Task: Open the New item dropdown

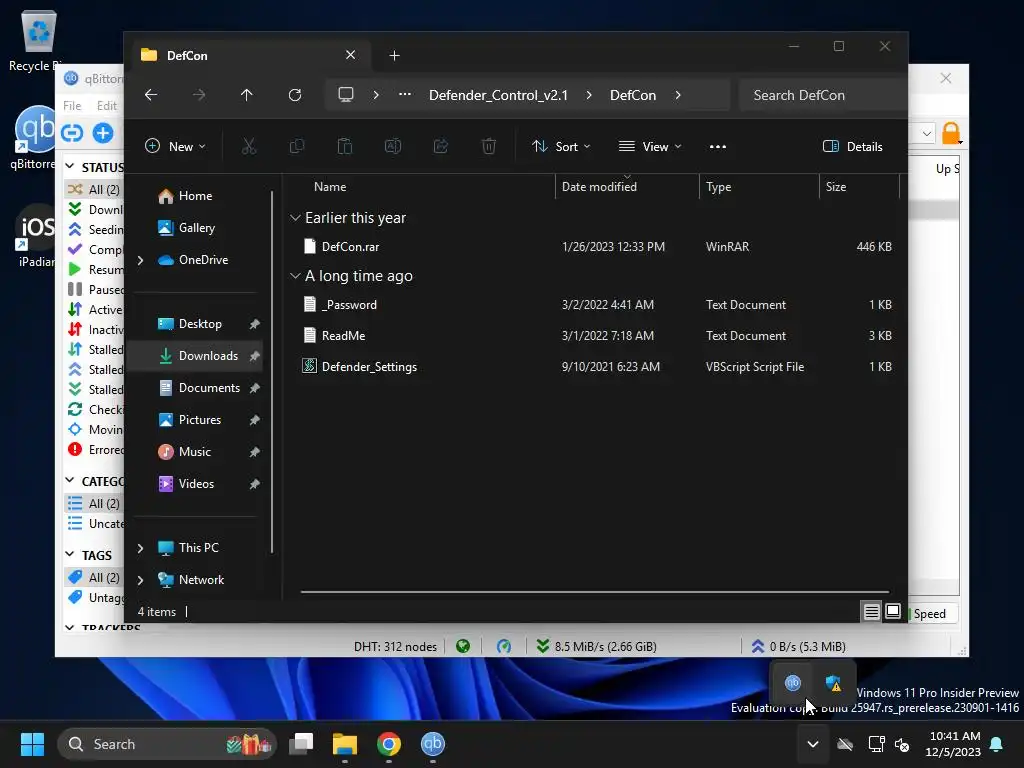Action: [175, 146]
